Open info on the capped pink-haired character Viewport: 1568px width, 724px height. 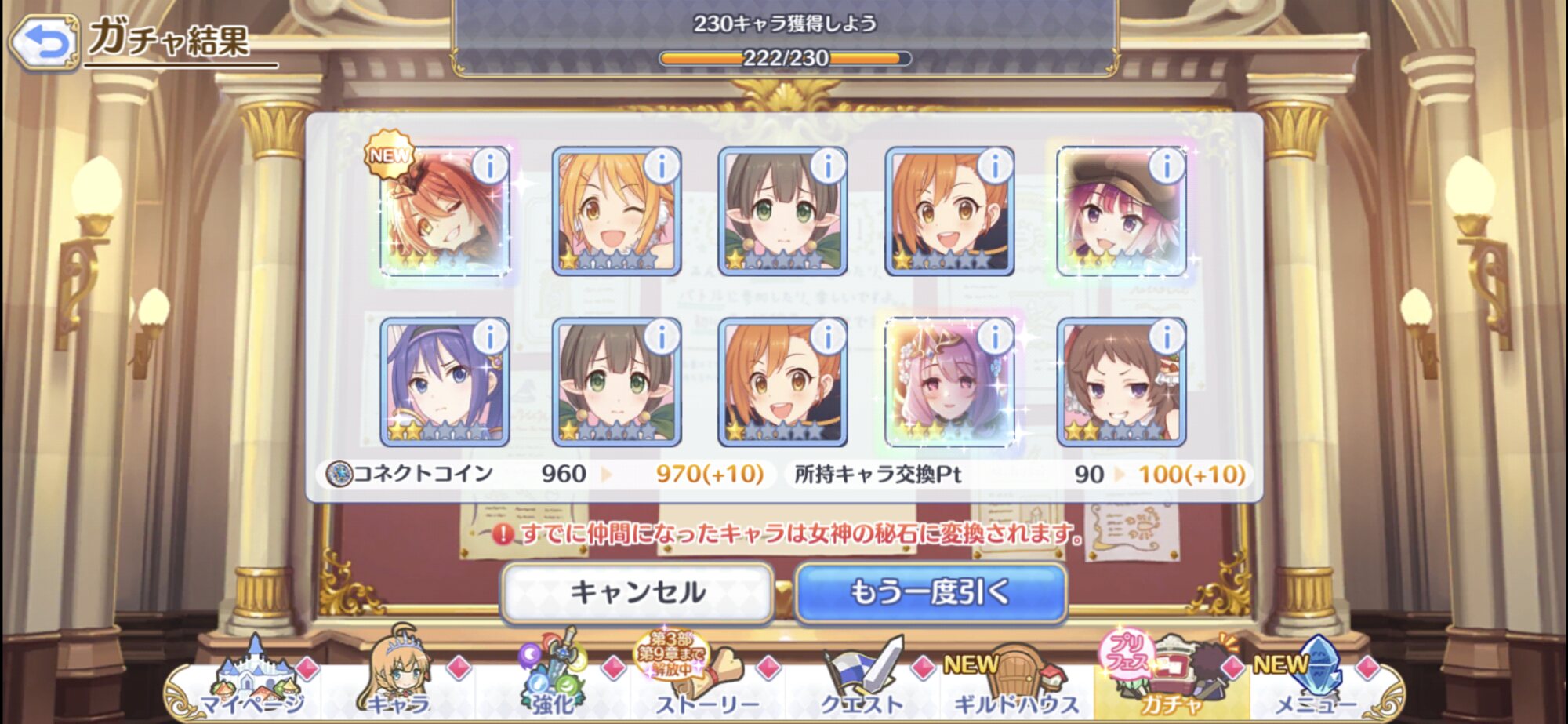1166,166
